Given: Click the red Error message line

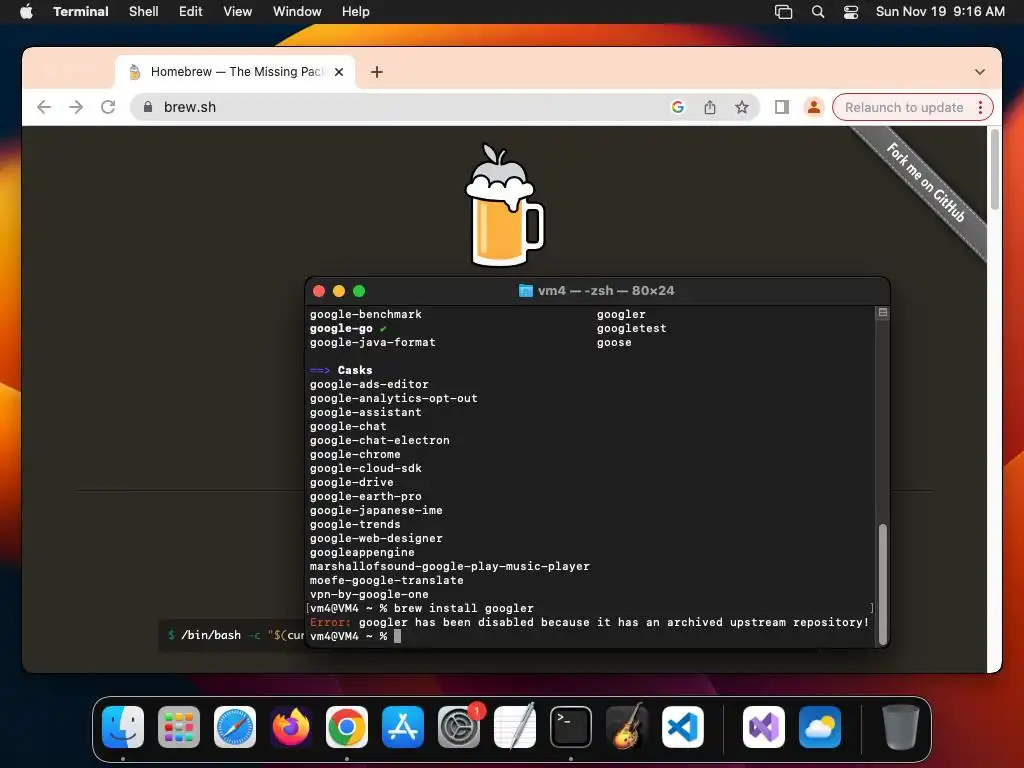Looking at the screenshot, I should (589, 622).
